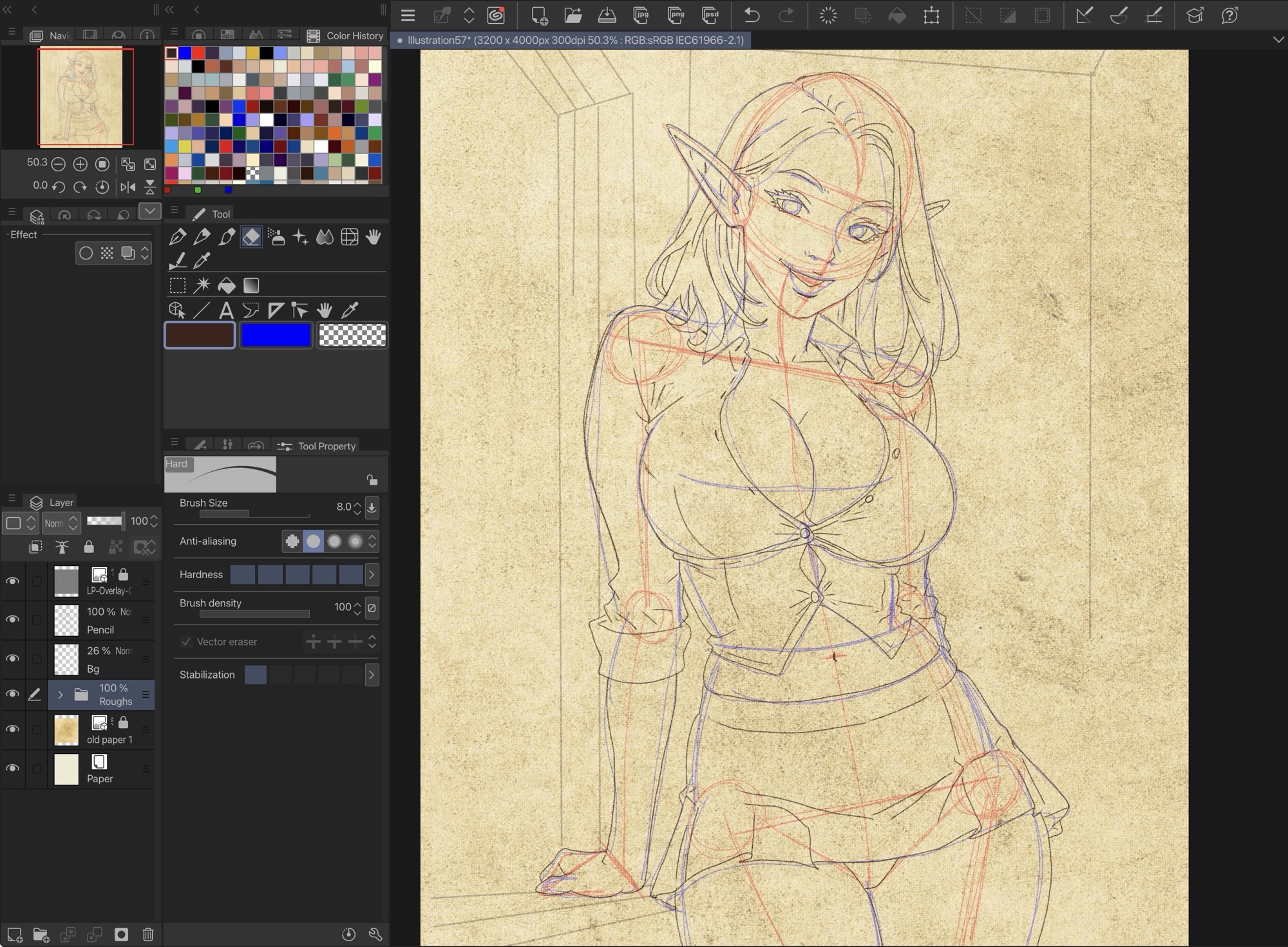Open the hamburger main menu
Image resolution: width=1288 pixels, height=947 pixels.
408,15
